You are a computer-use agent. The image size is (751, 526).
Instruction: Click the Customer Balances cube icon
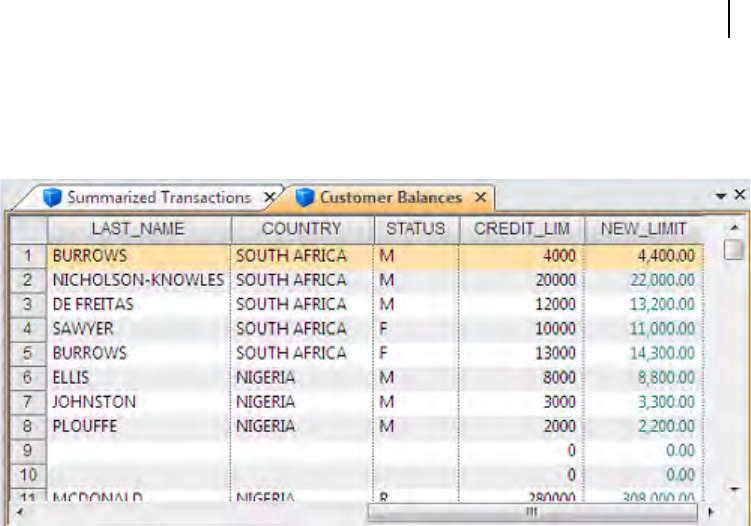click(305, 197)
